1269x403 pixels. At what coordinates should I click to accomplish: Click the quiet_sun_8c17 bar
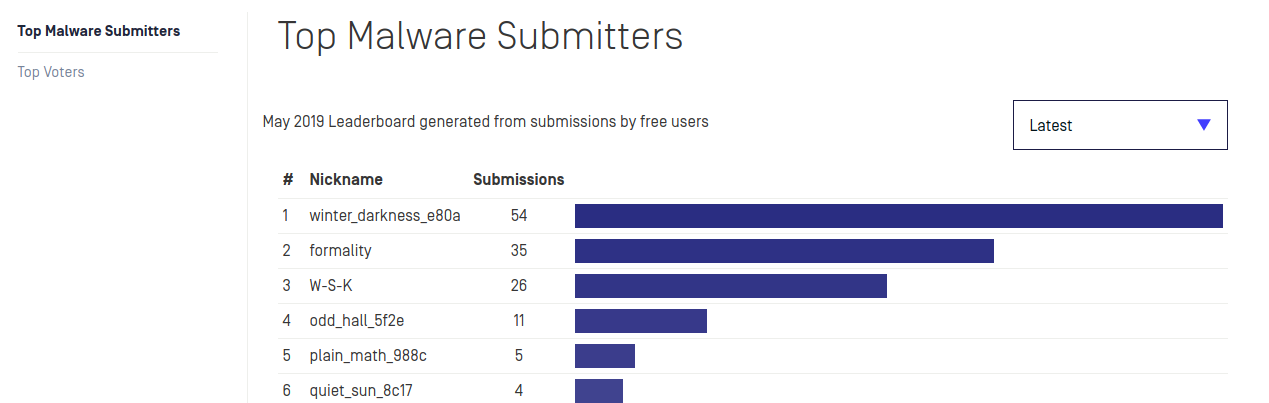(598, 390)
